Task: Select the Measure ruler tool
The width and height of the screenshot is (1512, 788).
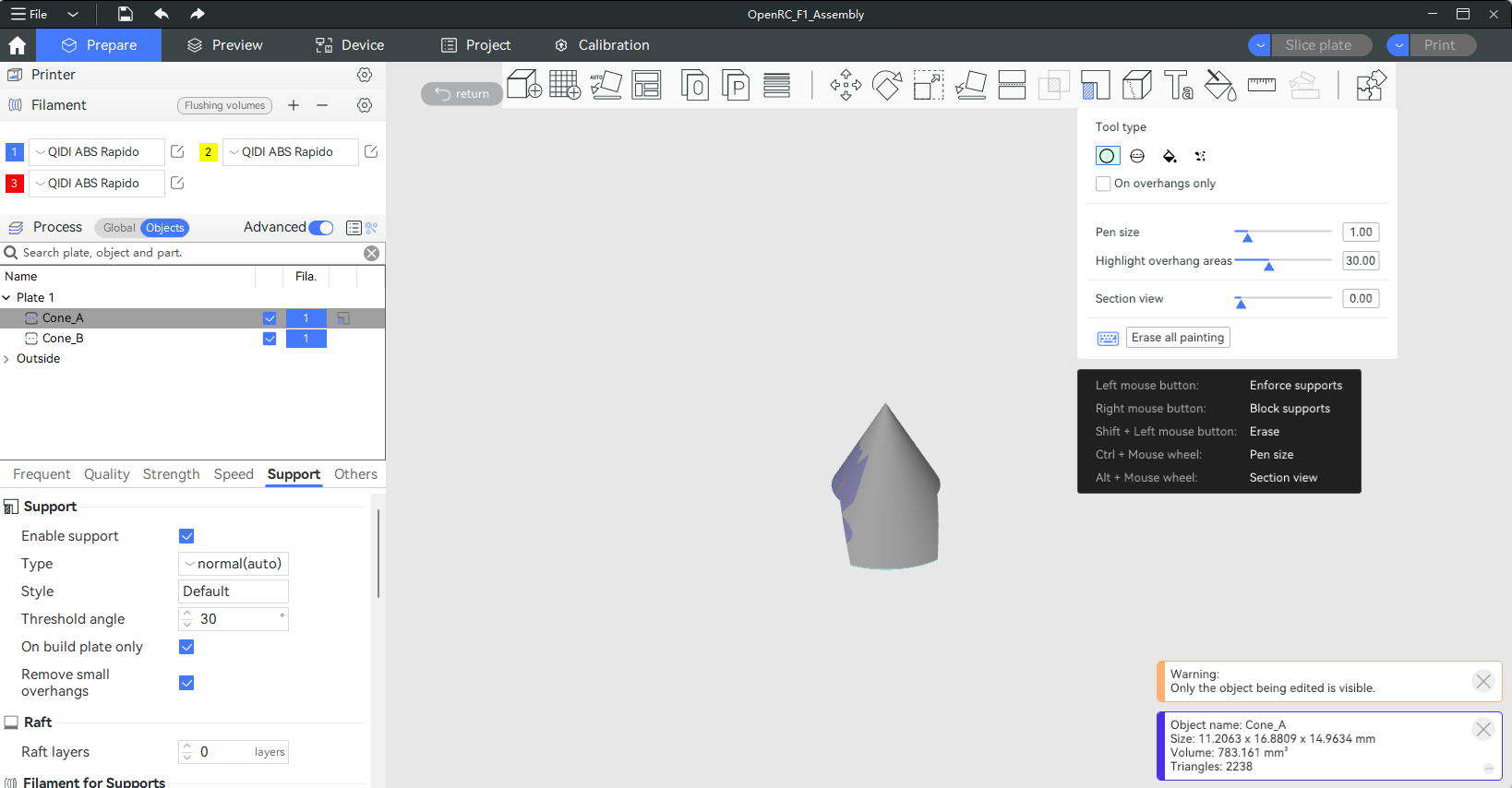Action: pos(1261,85)
